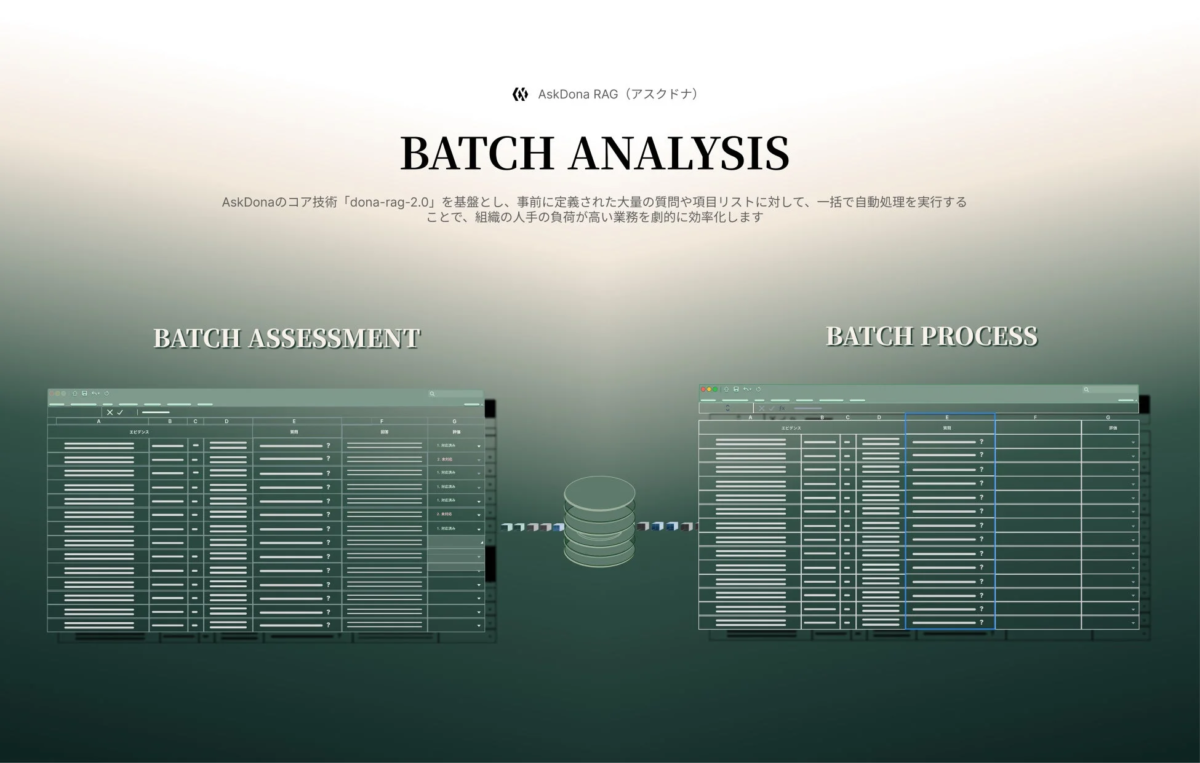Select the Home icon in BATCH PROCESS toolbar
The width and height of the screenshot is (1200, 763).
pyautogui.click(x=726, y=388)
